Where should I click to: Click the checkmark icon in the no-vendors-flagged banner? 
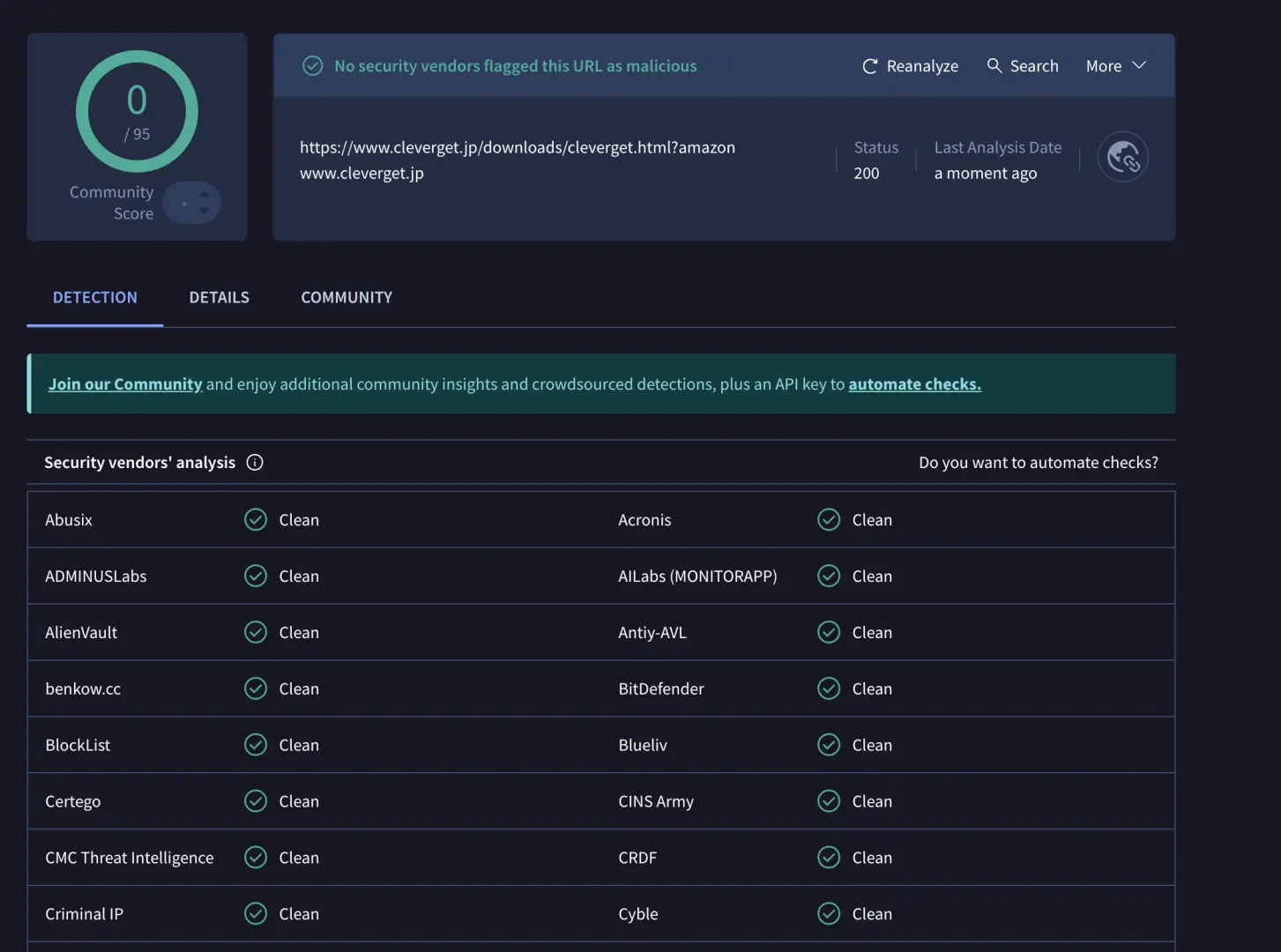click(312, 66)
